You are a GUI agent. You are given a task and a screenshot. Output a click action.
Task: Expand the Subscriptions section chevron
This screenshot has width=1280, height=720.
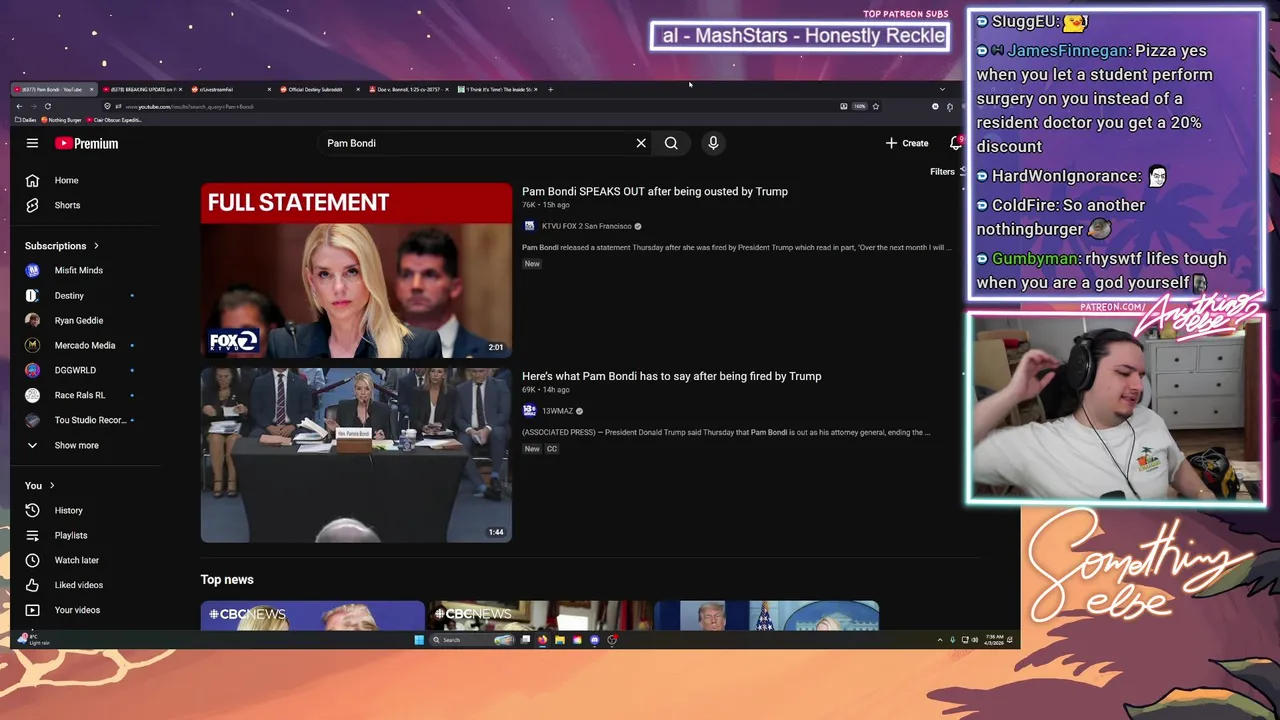click(96, 246)
